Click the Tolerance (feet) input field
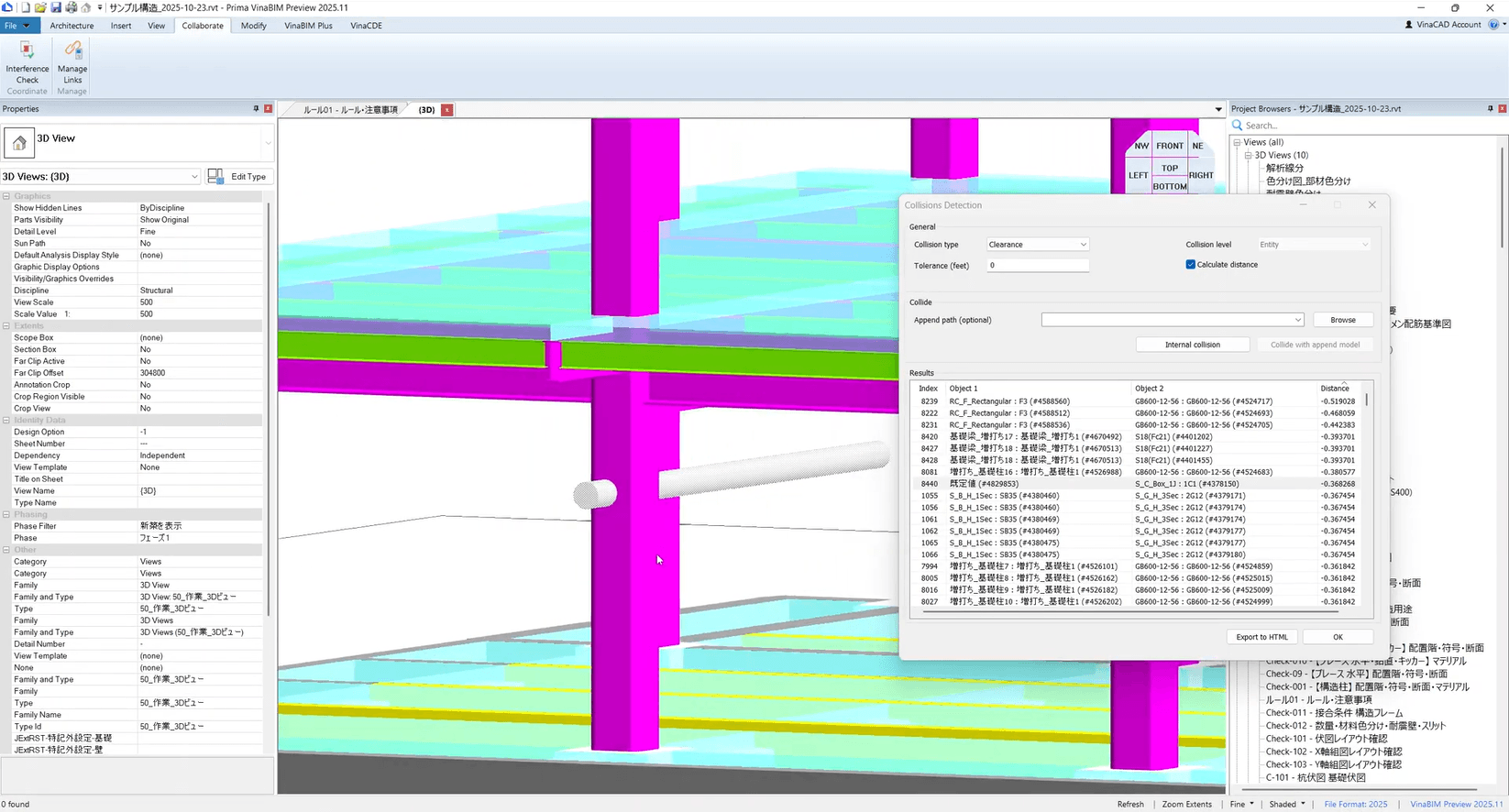The image size is (1509, 812). tap(1038, 266)
